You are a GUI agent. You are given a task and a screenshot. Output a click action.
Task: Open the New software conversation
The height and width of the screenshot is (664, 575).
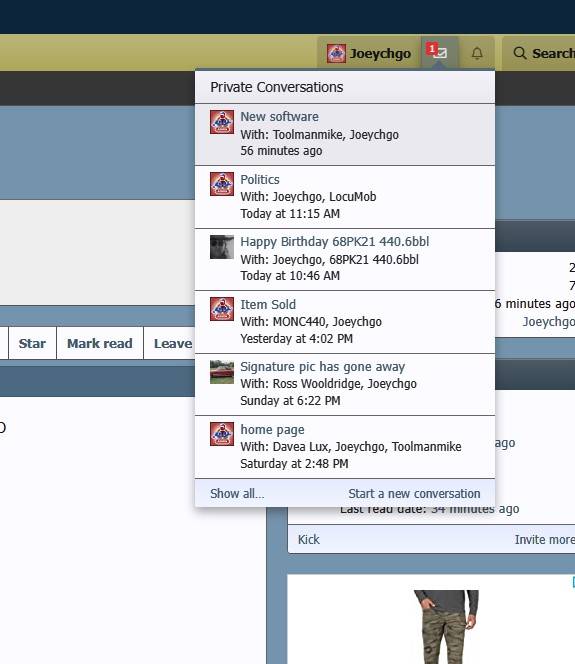click(279, 116)
